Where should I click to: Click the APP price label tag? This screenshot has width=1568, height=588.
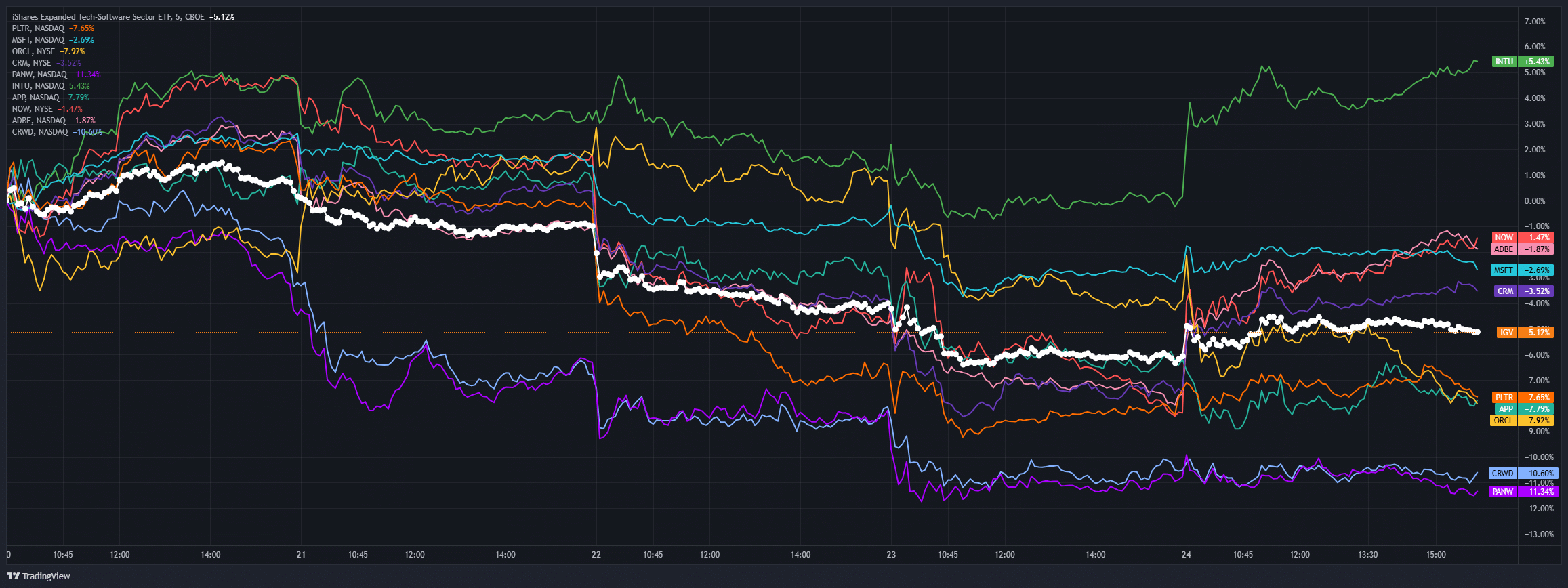click(1523, 409)
